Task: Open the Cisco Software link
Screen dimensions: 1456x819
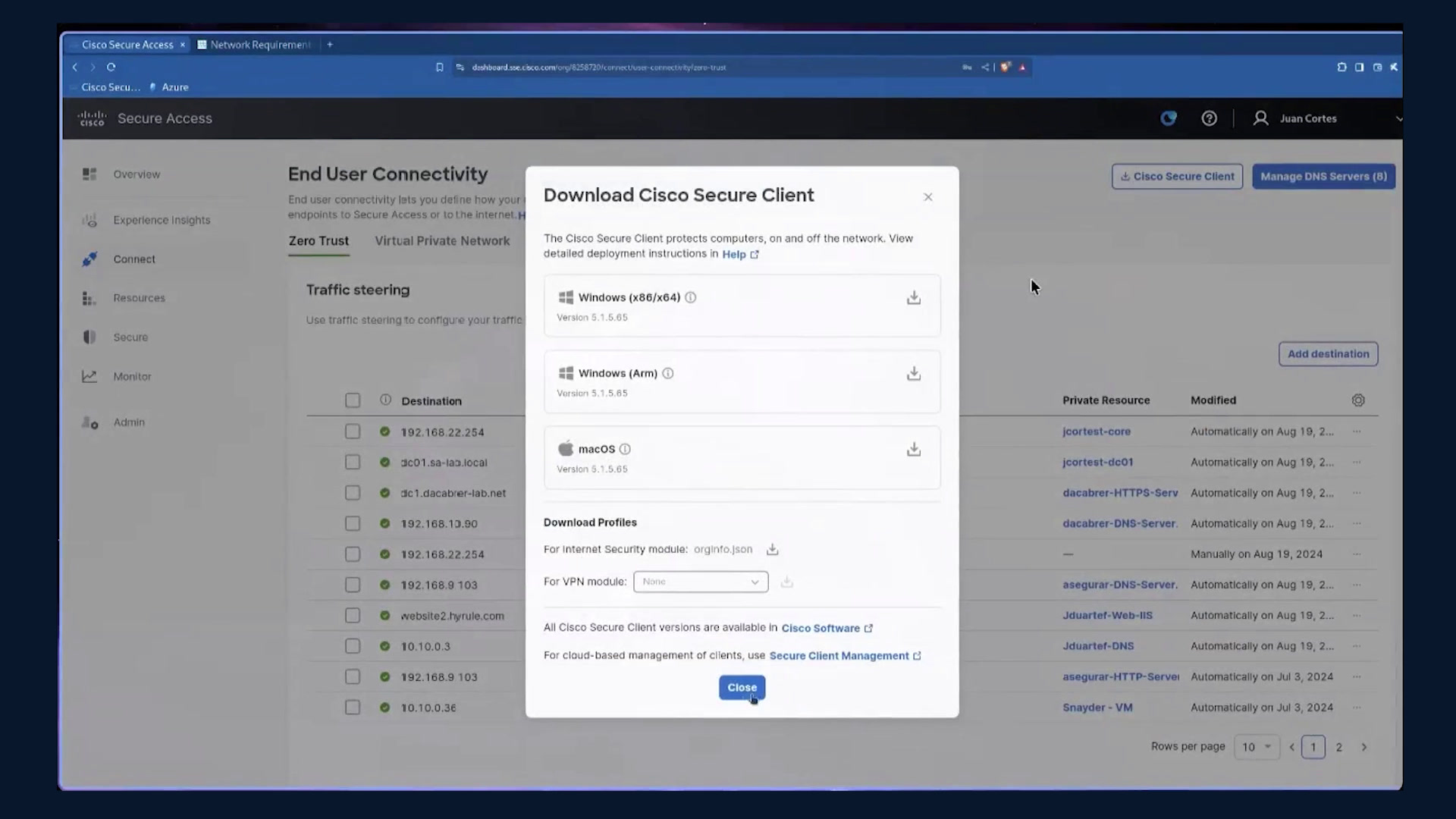Action: tap(827, 628)
